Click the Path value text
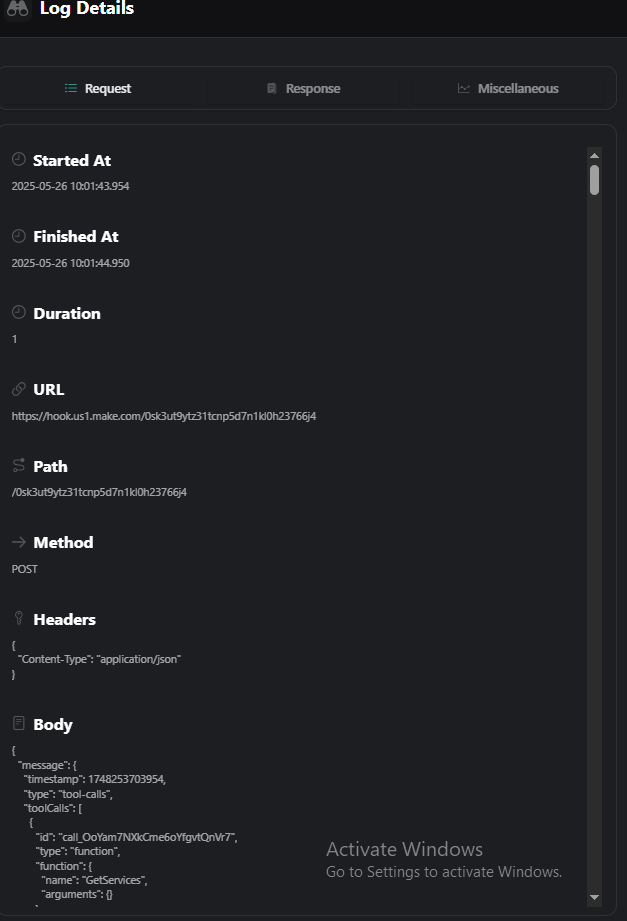 pyautogui.click(x=99, y=492)
